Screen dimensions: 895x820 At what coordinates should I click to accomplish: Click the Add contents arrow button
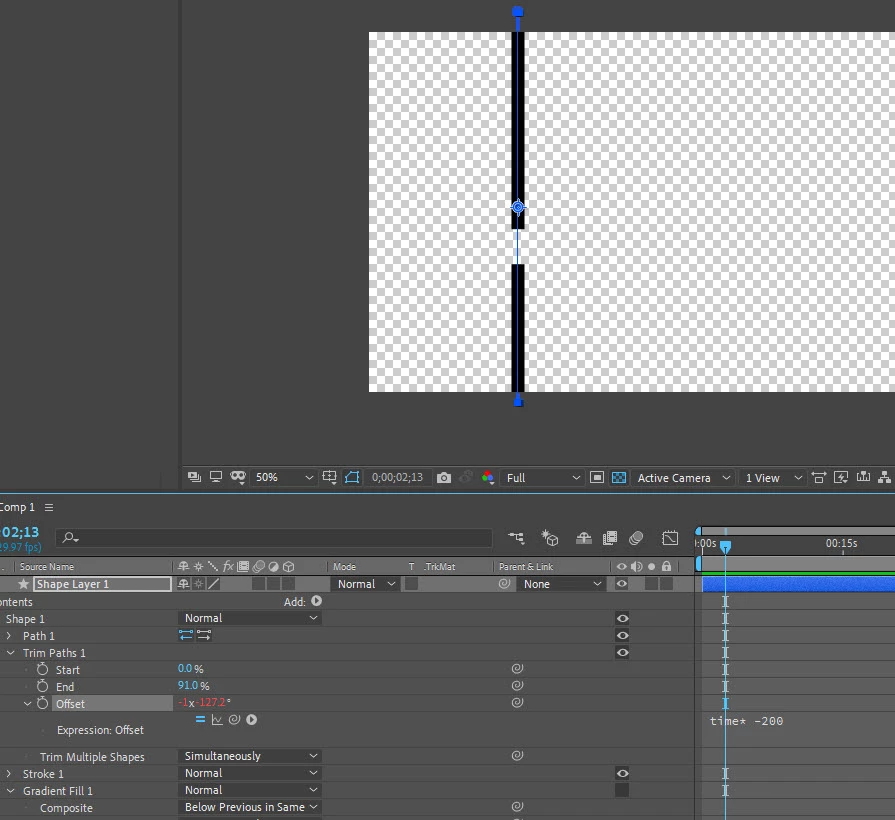pyautogui.click(x=317, y=601)
